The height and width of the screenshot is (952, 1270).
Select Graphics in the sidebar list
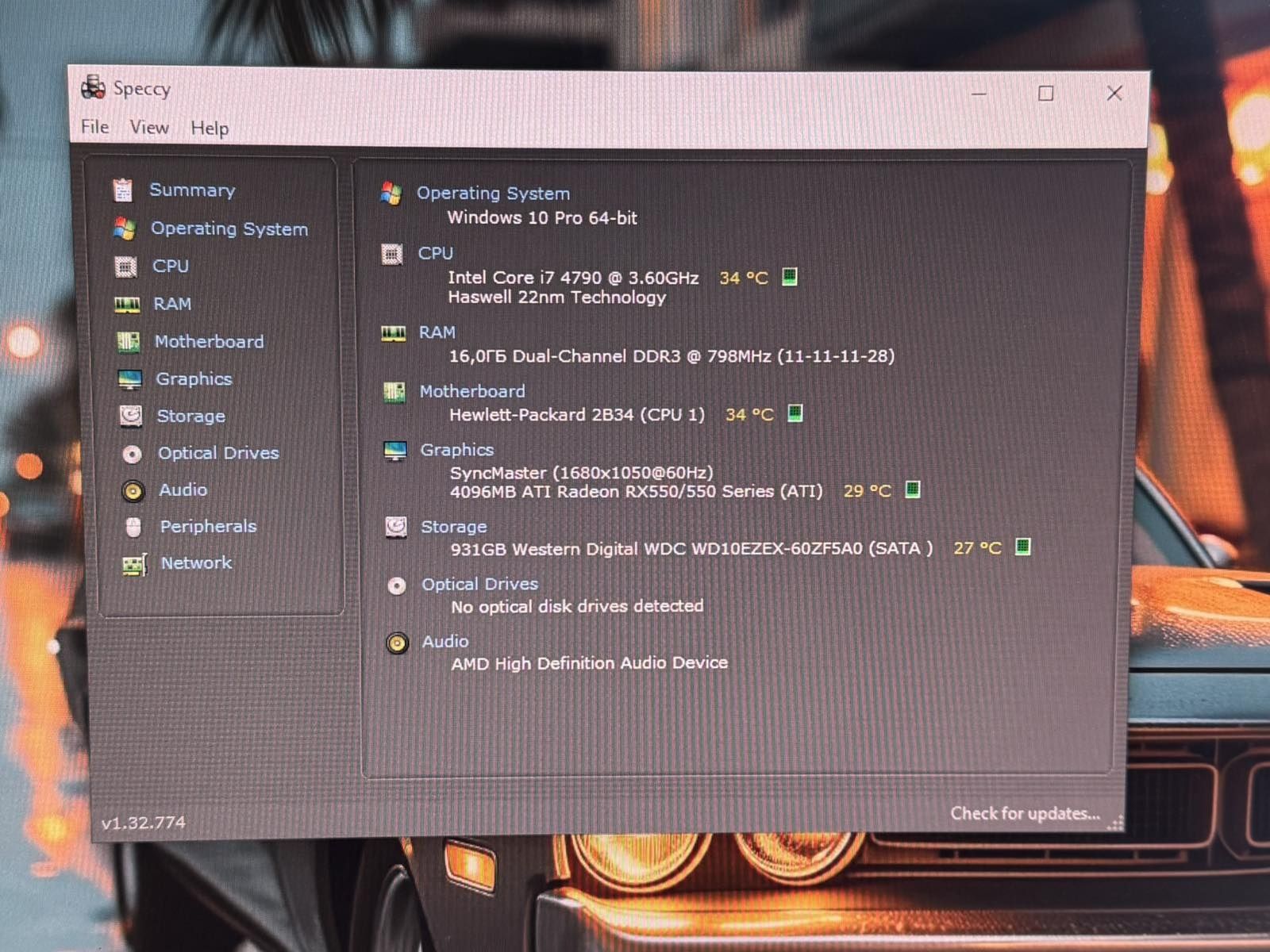[x=194, y=379]
